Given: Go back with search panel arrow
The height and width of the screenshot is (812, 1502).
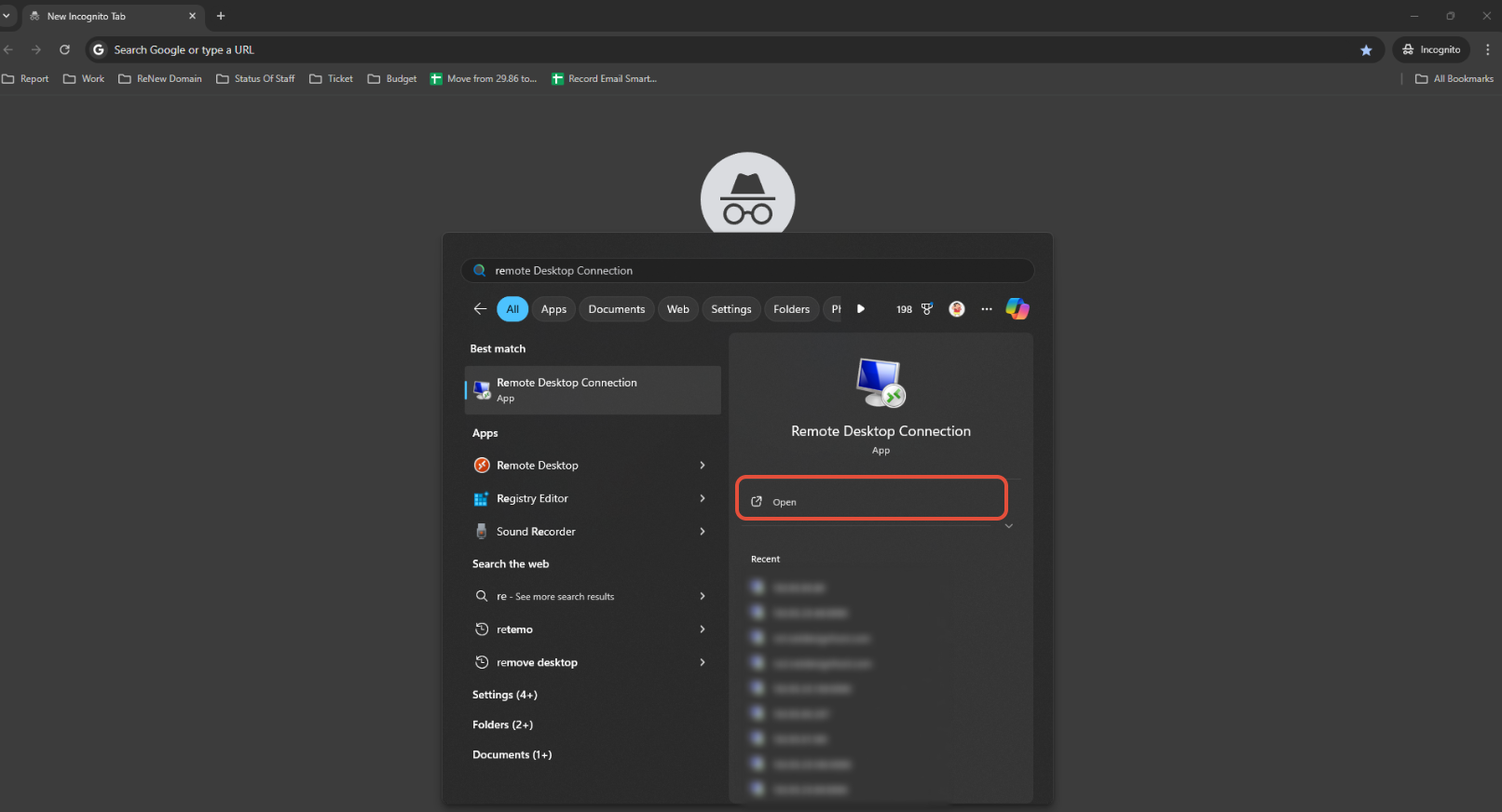Looking at the screenshot, I should pos(480,309).
